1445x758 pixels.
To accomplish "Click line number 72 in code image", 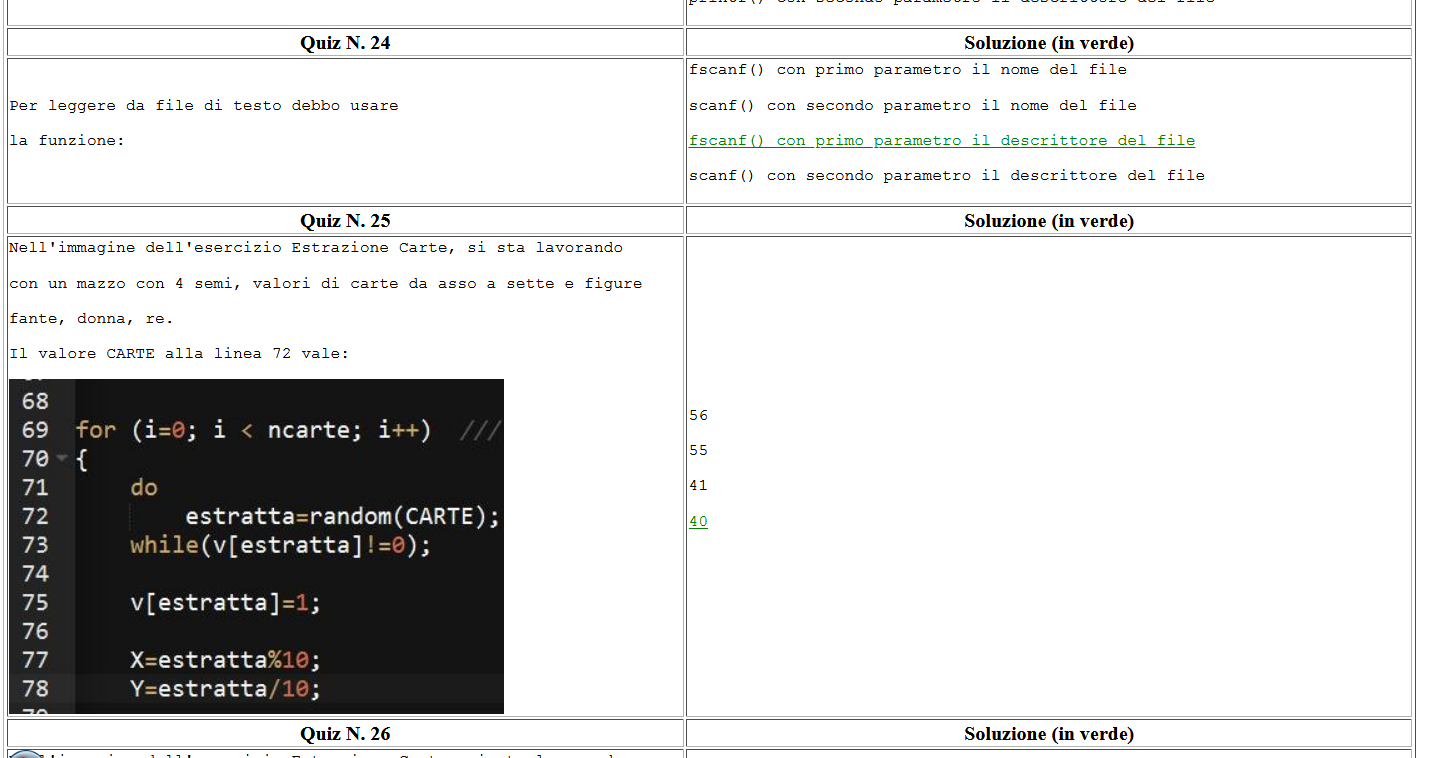I will pos(35,516).
